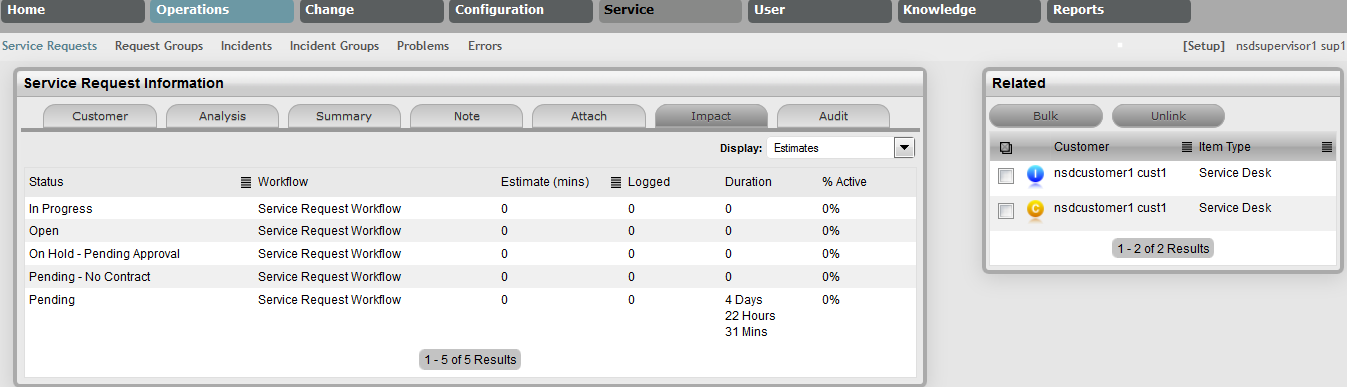The image size is (1347, 387).
Task: Click the yellow C icon beside nsdcustomer1
Action: tap(1035, 210)
